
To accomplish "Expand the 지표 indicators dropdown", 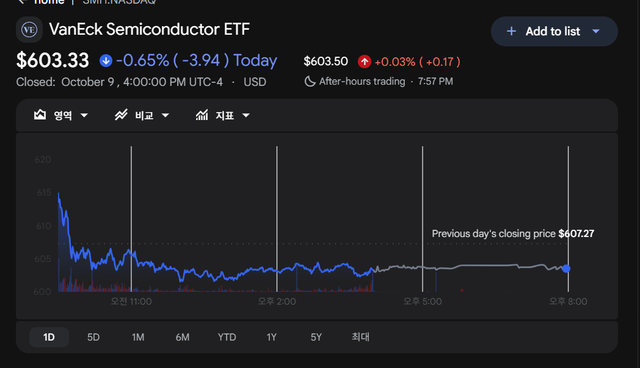I will 246,115.
